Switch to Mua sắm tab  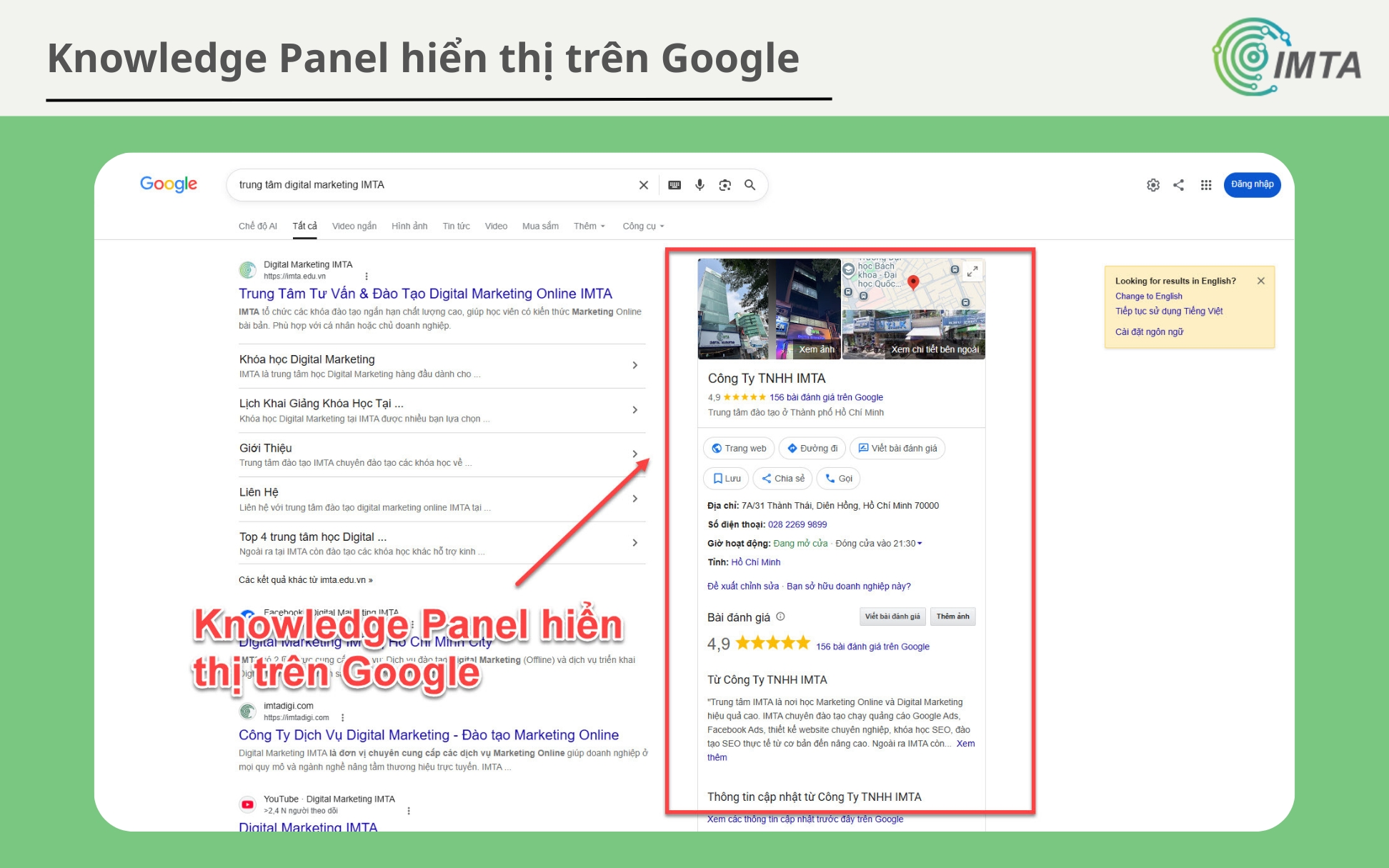[541, 226]
